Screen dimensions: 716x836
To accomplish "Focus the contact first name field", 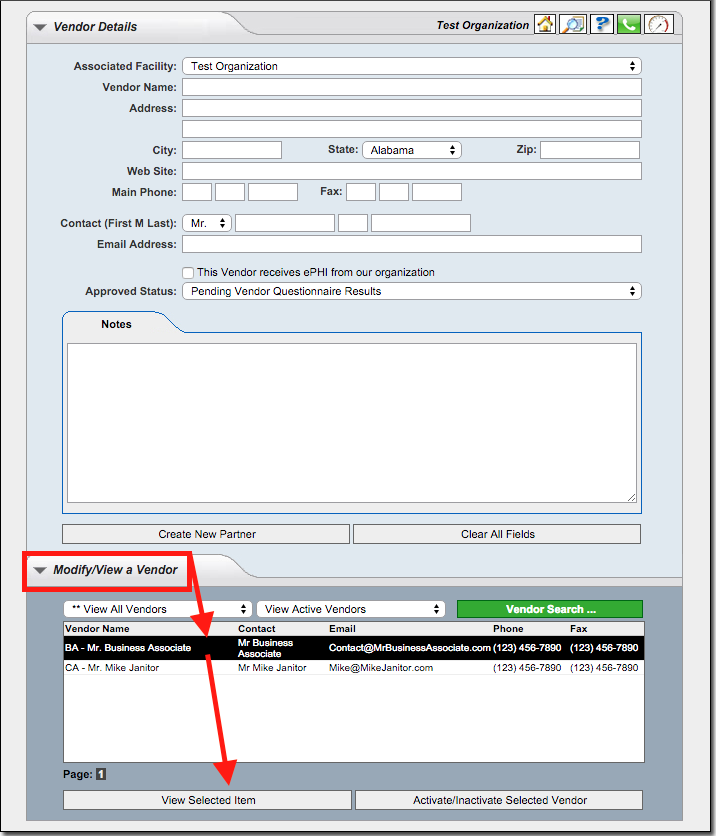I will click(x=285, y=223).
